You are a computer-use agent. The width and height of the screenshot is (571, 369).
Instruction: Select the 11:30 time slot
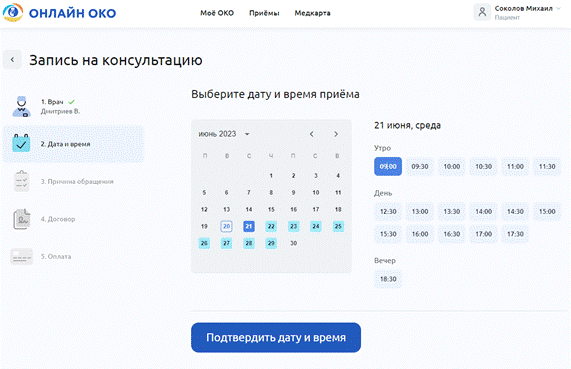[x=547, y=166]
